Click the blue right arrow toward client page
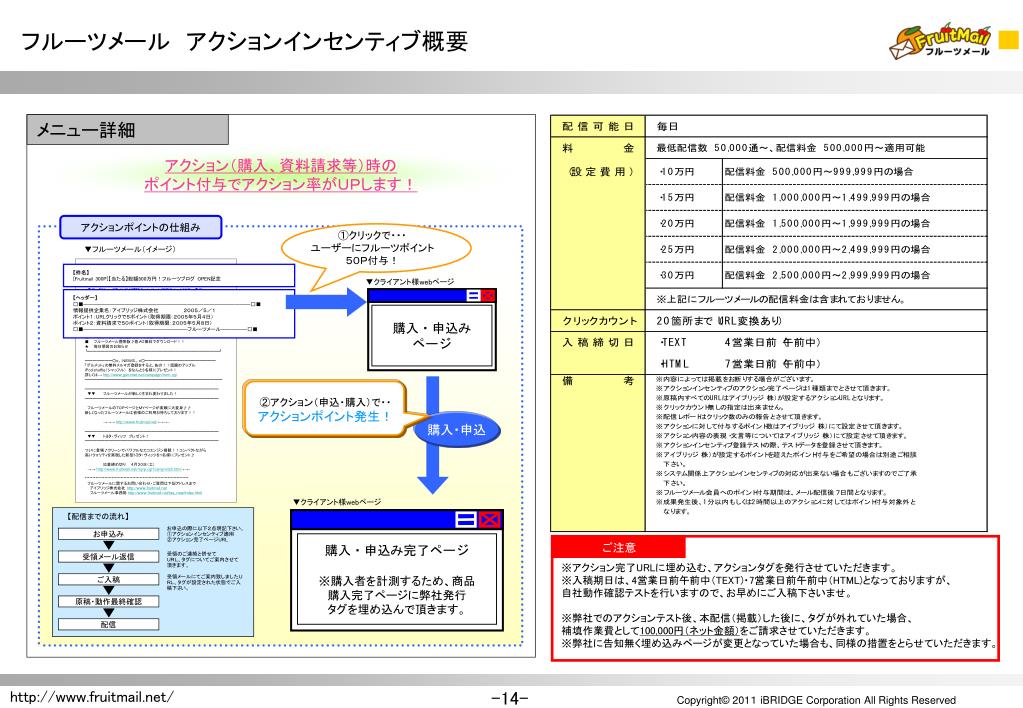Screen dimensions: 1023x708 coord(326,301)
